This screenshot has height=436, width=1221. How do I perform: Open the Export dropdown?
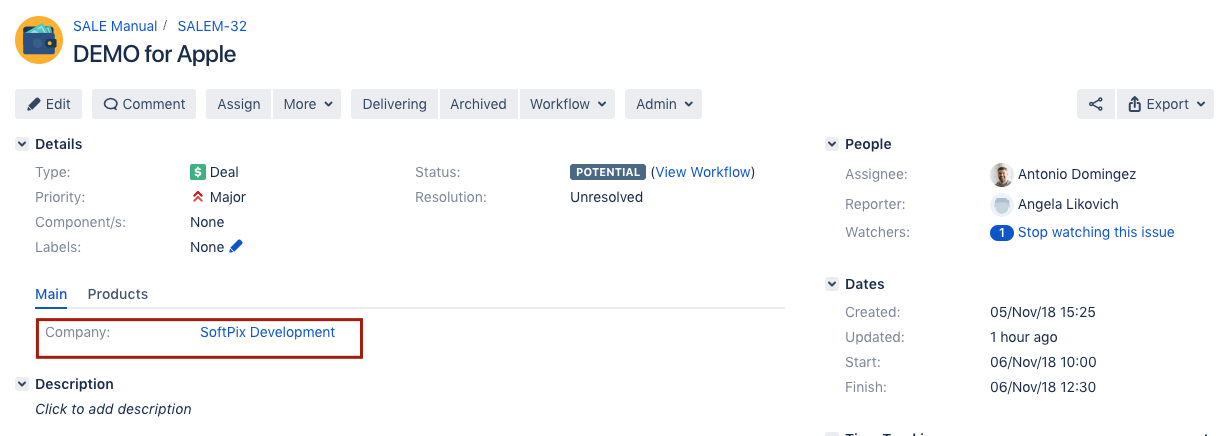pos(1165,104)
